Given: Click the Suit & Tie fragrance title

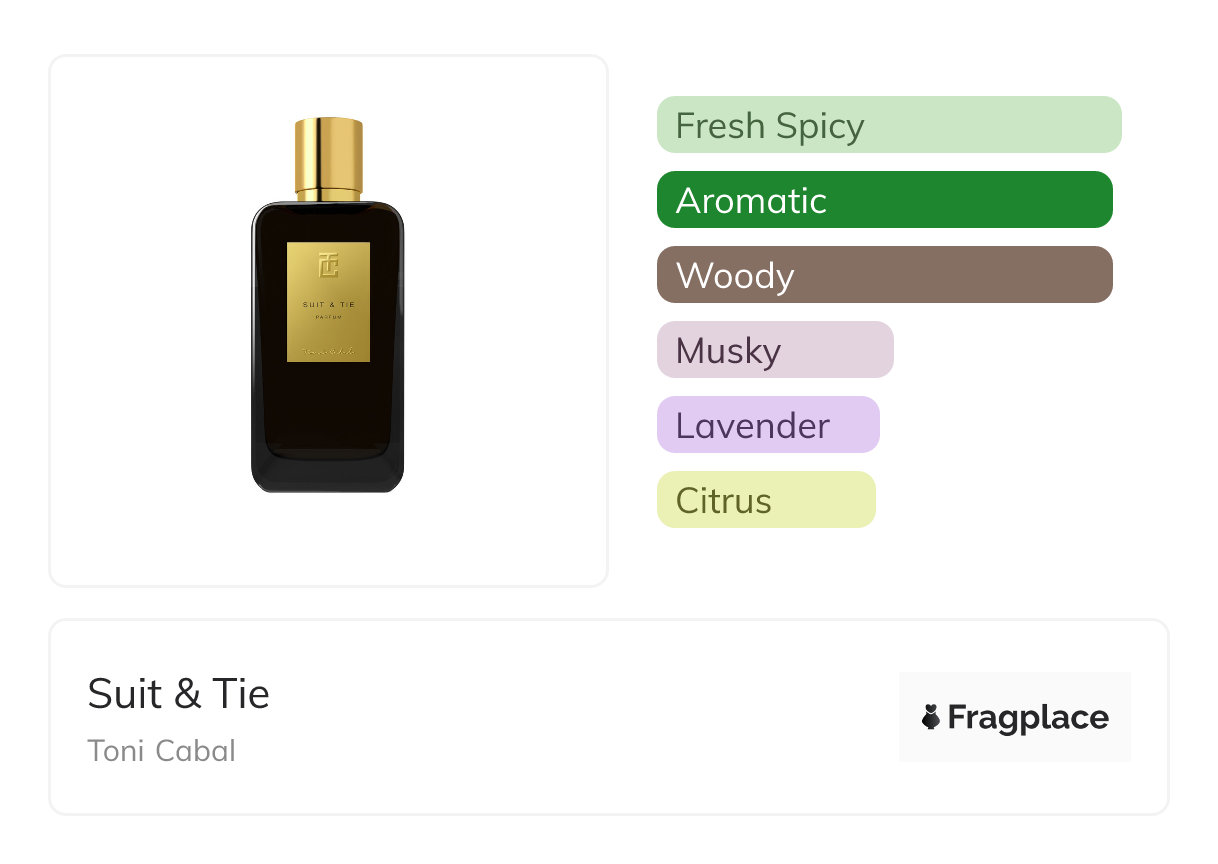Looking at the screenshot, I should click(178, 693).
